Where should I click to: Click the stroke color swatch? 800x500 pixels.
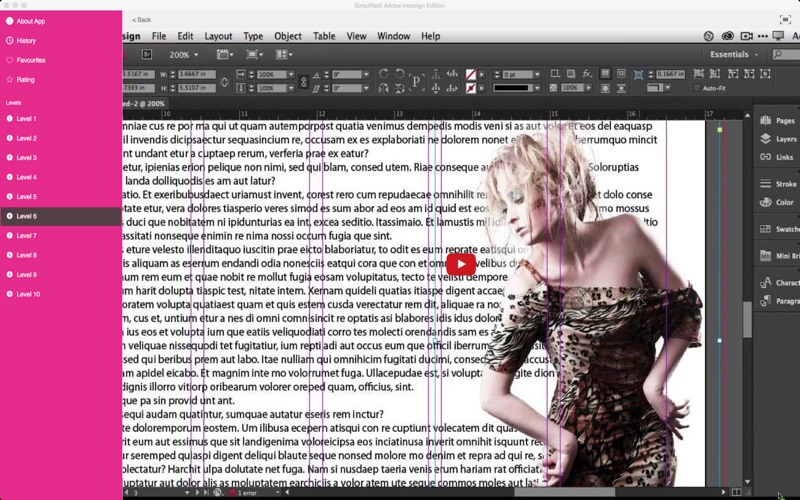click(x=470, y=88)
